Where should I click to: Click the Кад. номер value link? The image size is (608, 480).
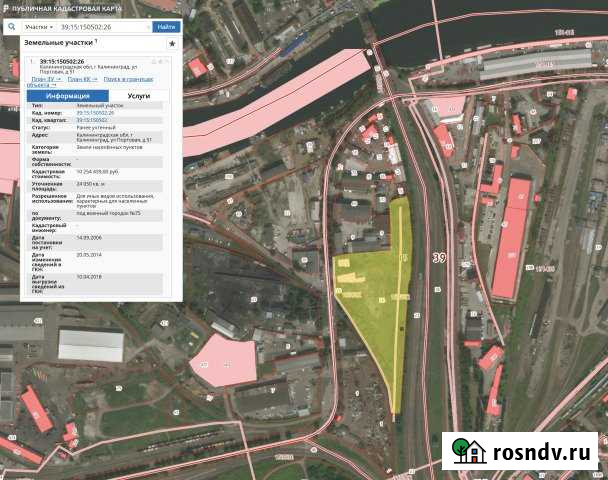coord(97,114)
